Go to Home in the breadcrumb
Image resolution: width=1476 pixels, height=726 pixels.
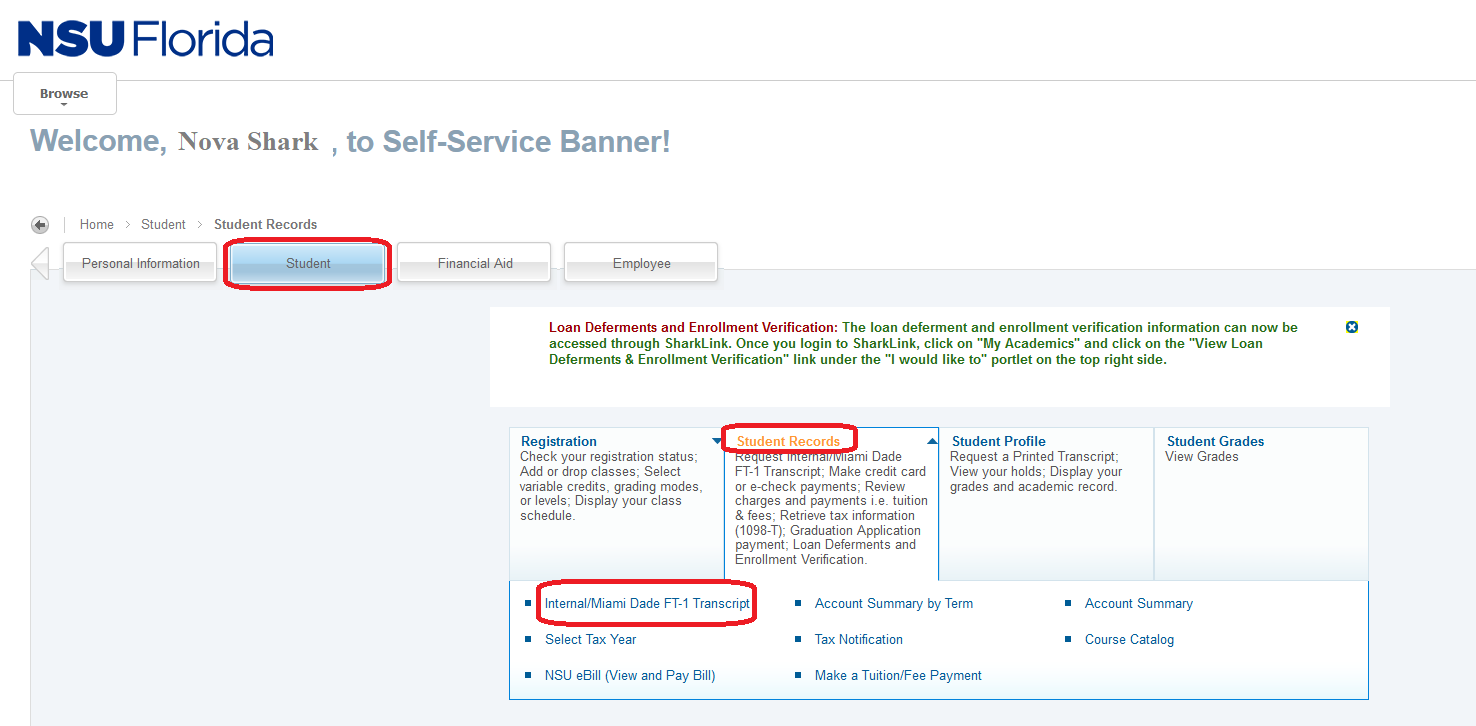coord(97,225)
